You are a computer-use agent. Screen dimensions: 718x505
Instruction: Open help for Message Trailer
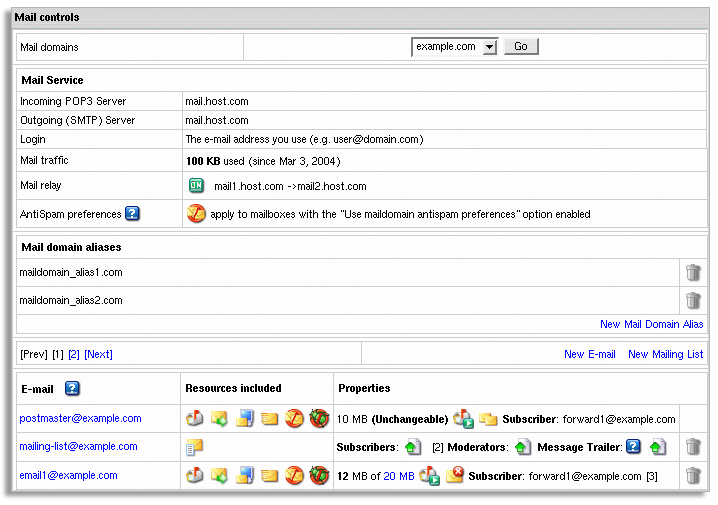(x=633, y=446)
